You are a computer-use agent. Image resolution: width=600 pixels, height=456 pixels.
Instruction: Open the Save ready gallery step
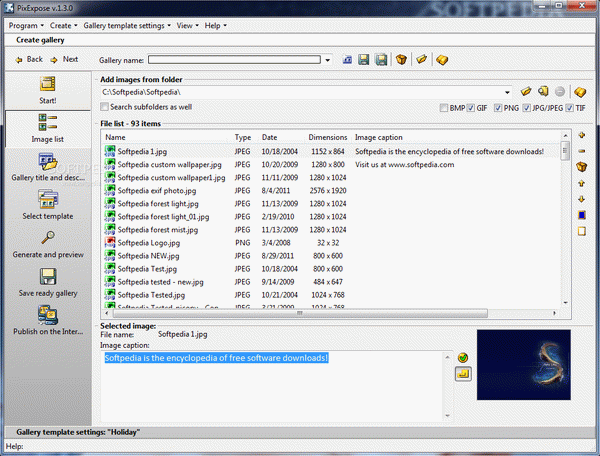pyautogui.click(x=48, y=283)
